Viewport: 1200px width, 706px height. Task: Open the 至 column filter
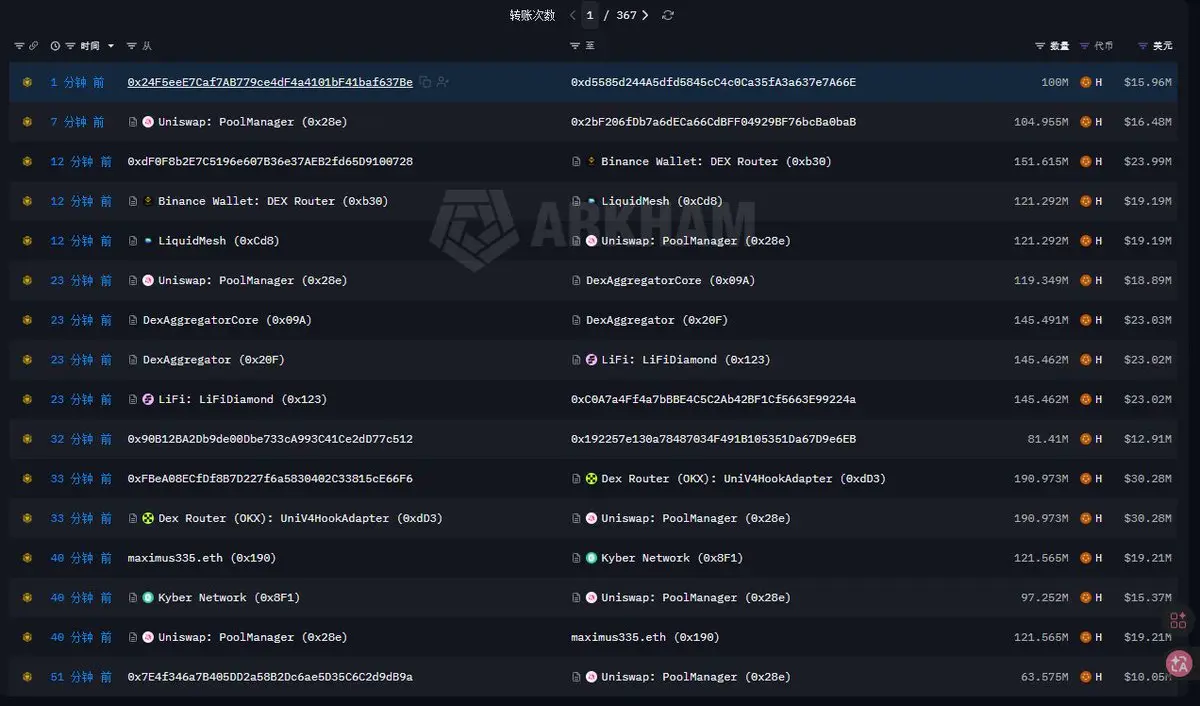point(575,46)
